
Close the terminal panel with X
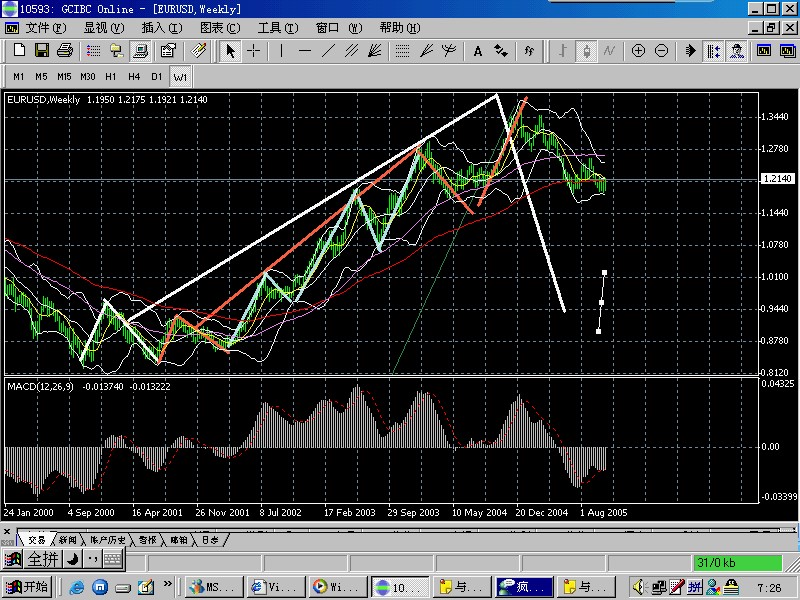click(x=7, y=532)
